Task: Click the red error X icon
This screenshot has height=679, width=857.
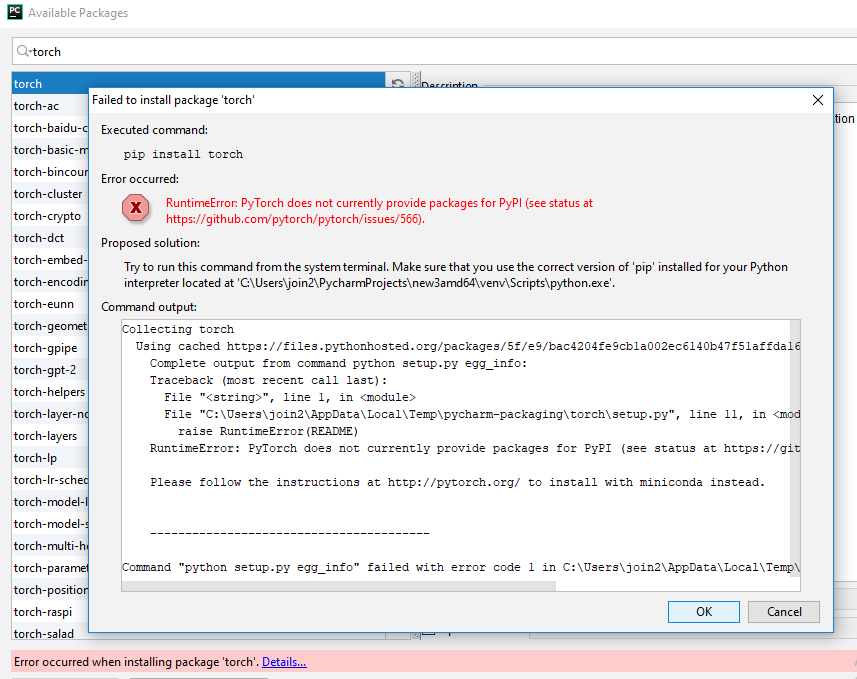Action: click(x=136, y=208)
